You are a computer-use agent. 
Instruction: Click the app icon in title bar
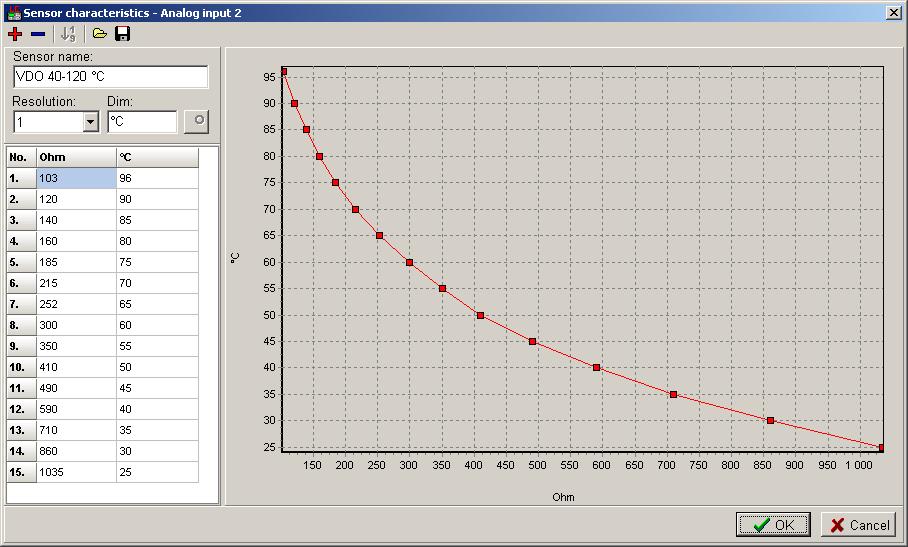point(12,12)
